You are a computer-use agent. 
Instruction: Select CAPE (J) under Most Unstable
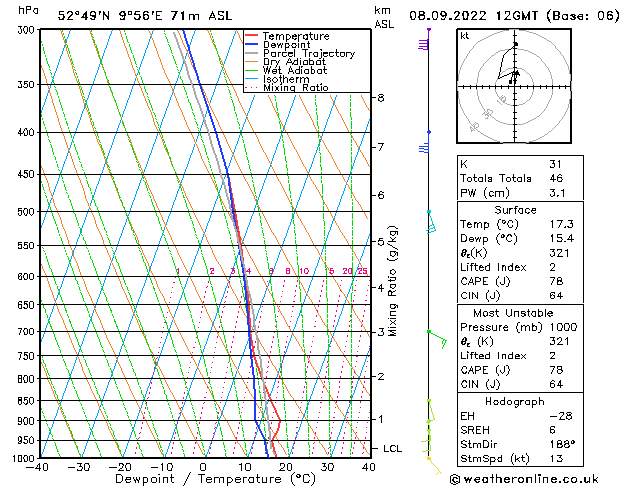pyautogui.click(x=485, y=370)
